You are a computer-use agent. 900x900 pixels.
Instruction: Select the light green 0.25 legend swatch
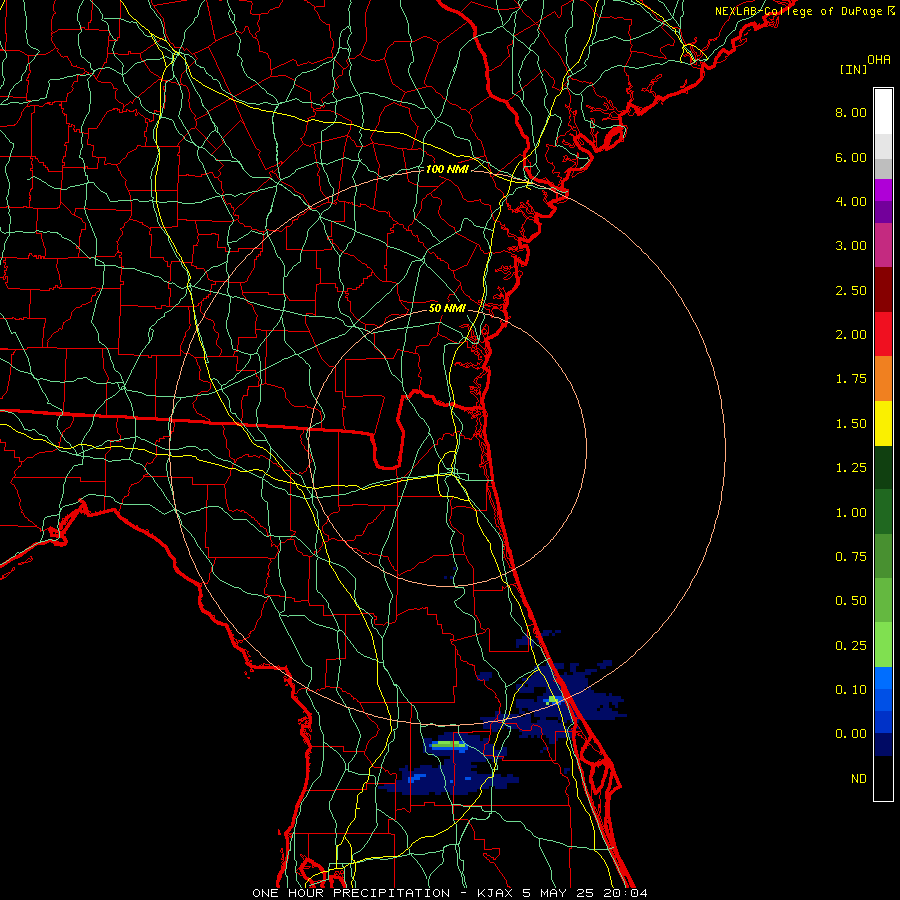883,645
